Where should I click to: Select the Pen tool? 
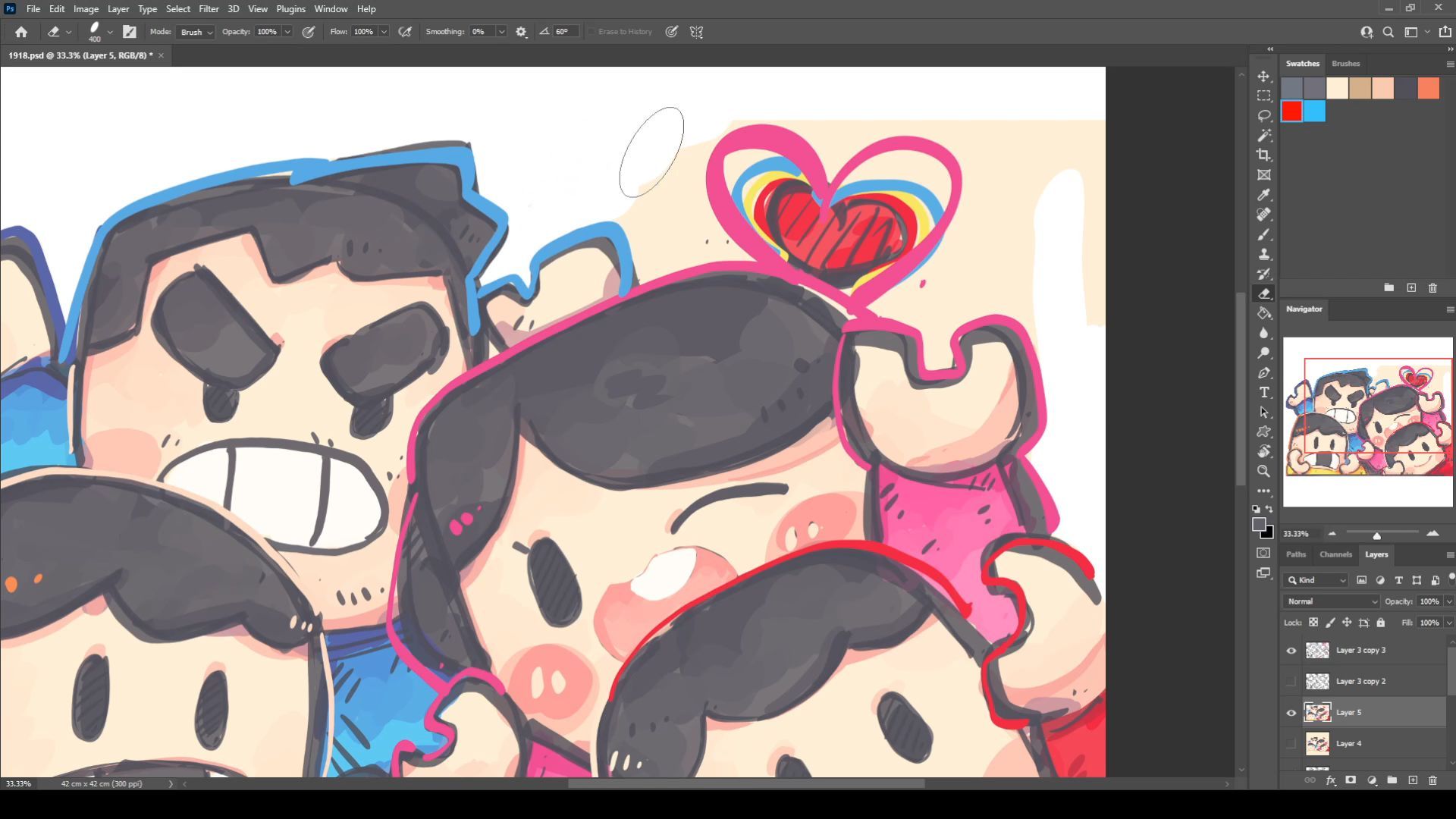coord(1264,372)
